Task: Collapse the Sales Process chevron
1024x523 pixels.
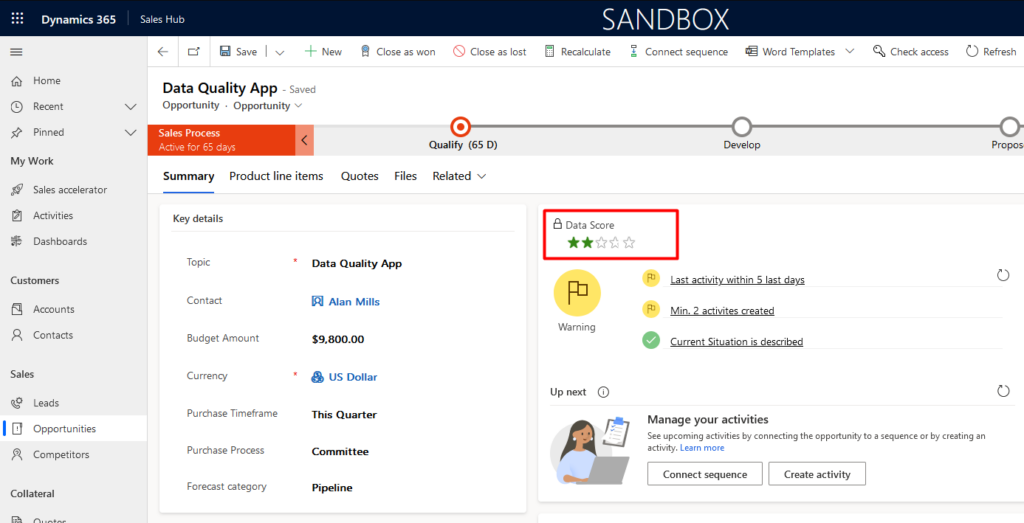Action: click(x=304, y=140)
